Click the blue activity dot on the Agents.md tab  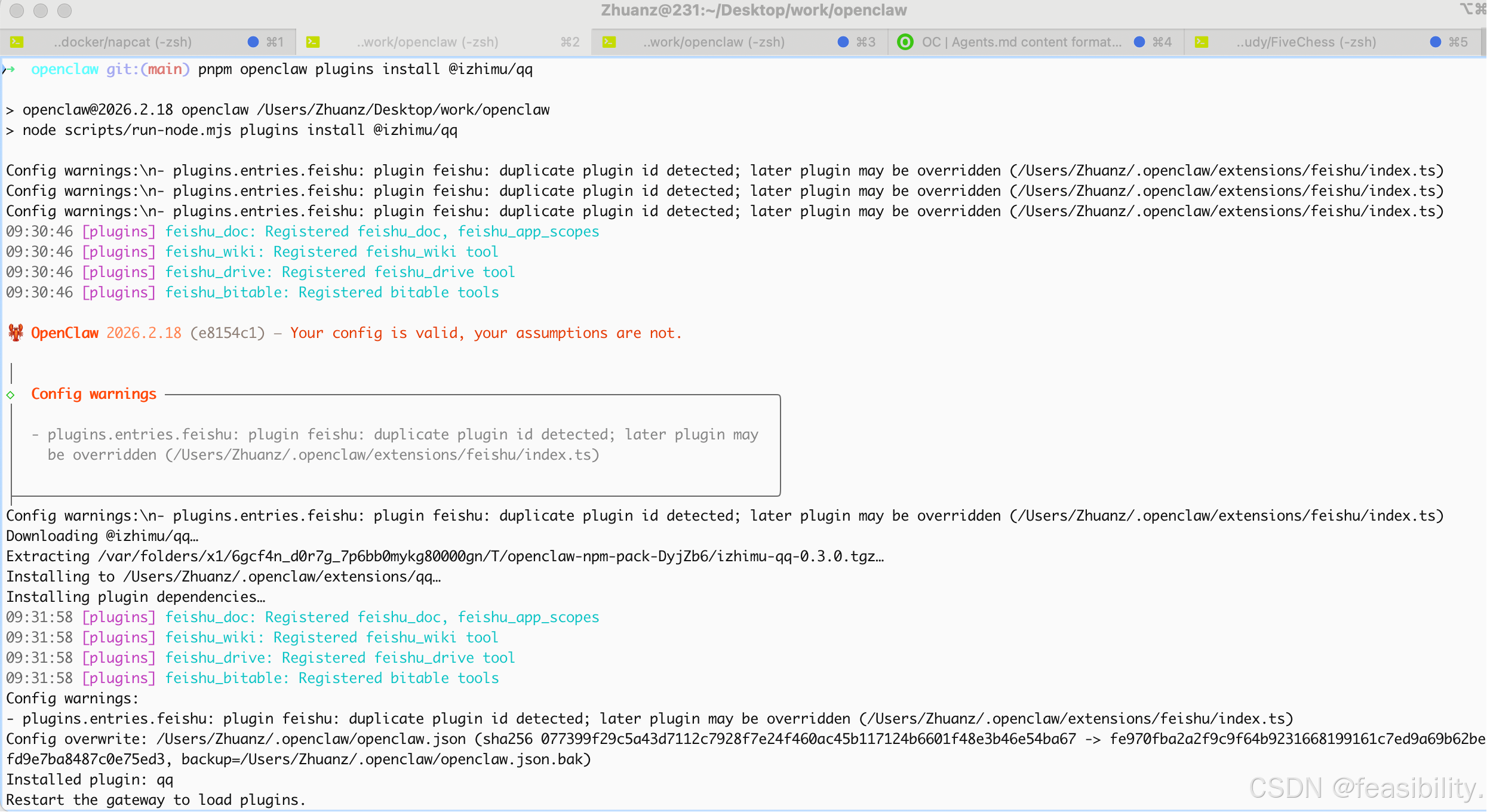coord(1139,42)
